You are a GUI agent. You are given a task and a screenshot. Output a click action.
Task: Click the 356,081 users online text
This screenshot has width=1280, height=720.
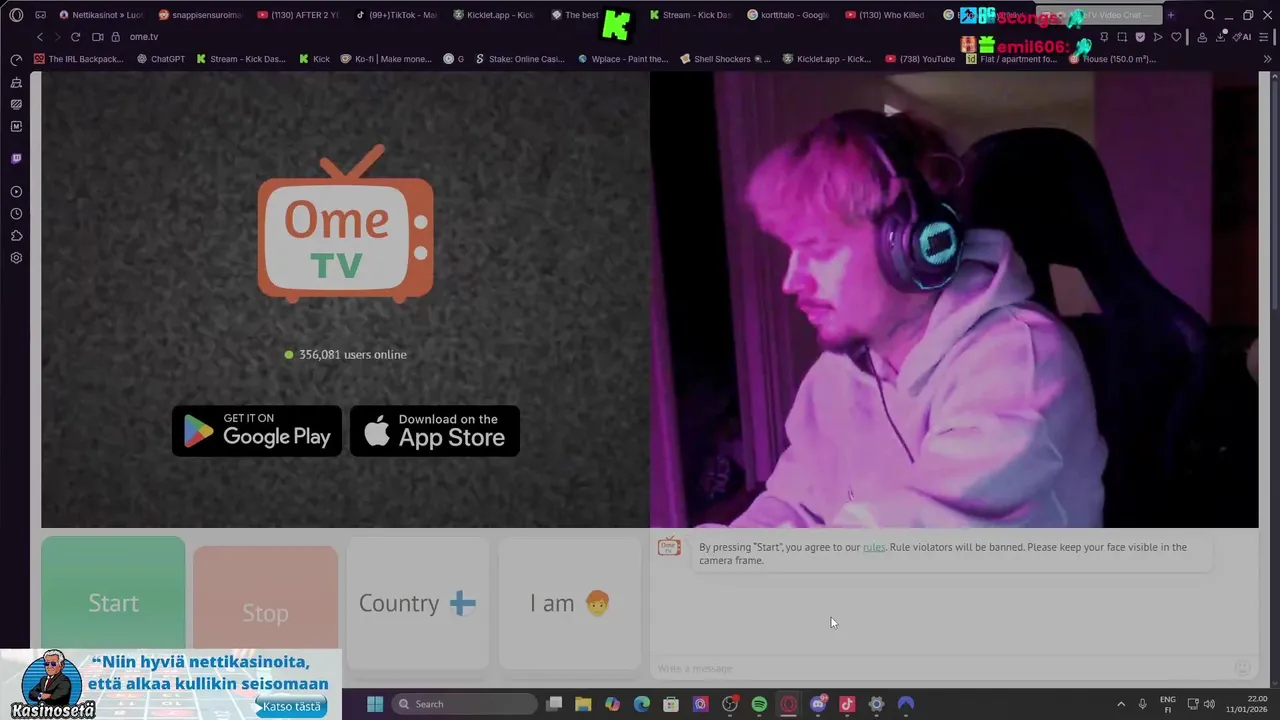pyautogui.click(x=352, y=355)
